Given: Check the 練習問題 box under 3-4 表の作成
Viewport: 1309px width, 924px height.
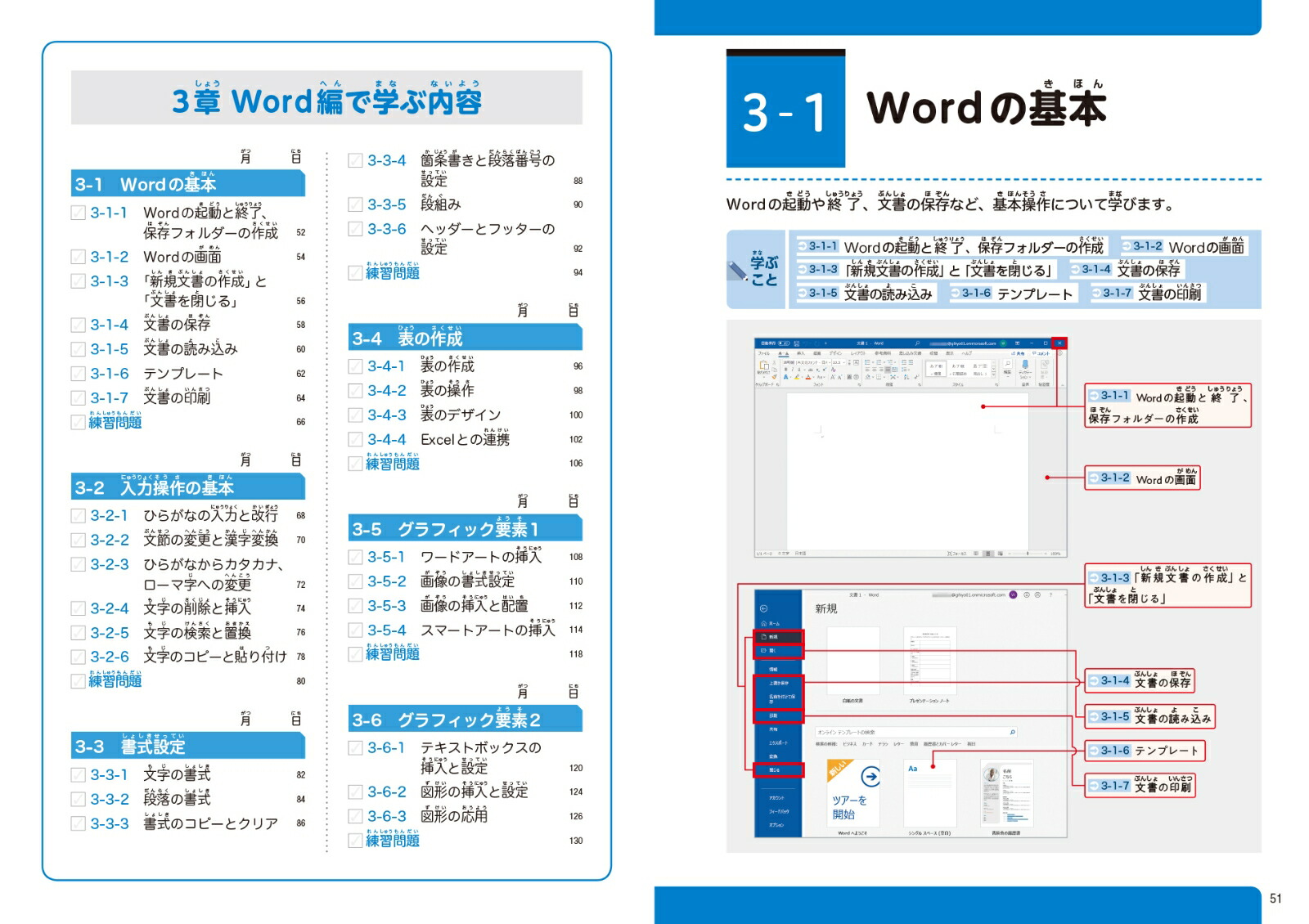Looking at the screenshot, I should pyautogui.click(x=355, y=464).
